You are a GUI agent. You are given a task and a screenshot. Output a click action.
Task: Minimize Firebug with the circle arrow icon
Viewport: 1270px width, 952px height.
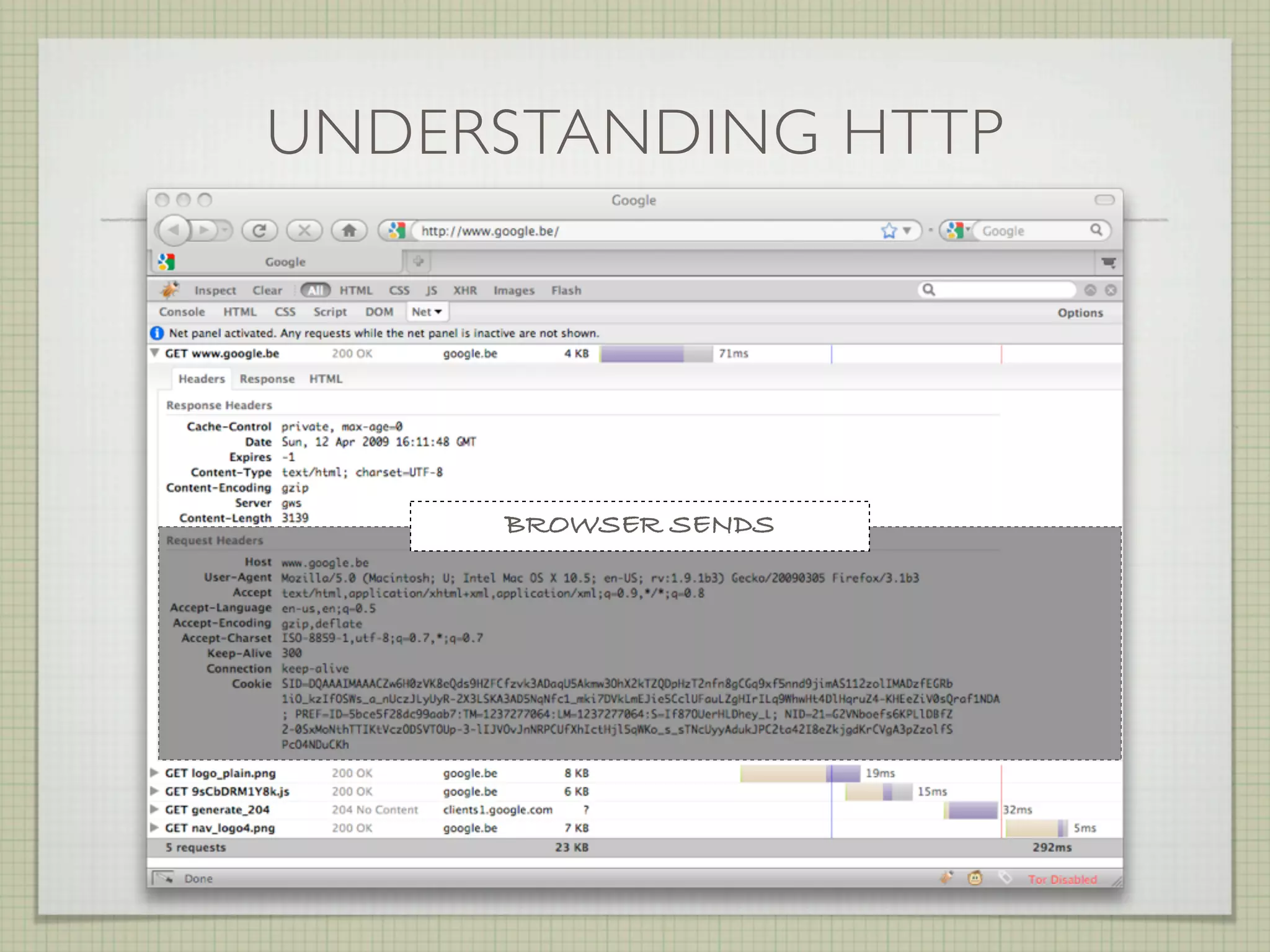click(x=1090, y=290)
